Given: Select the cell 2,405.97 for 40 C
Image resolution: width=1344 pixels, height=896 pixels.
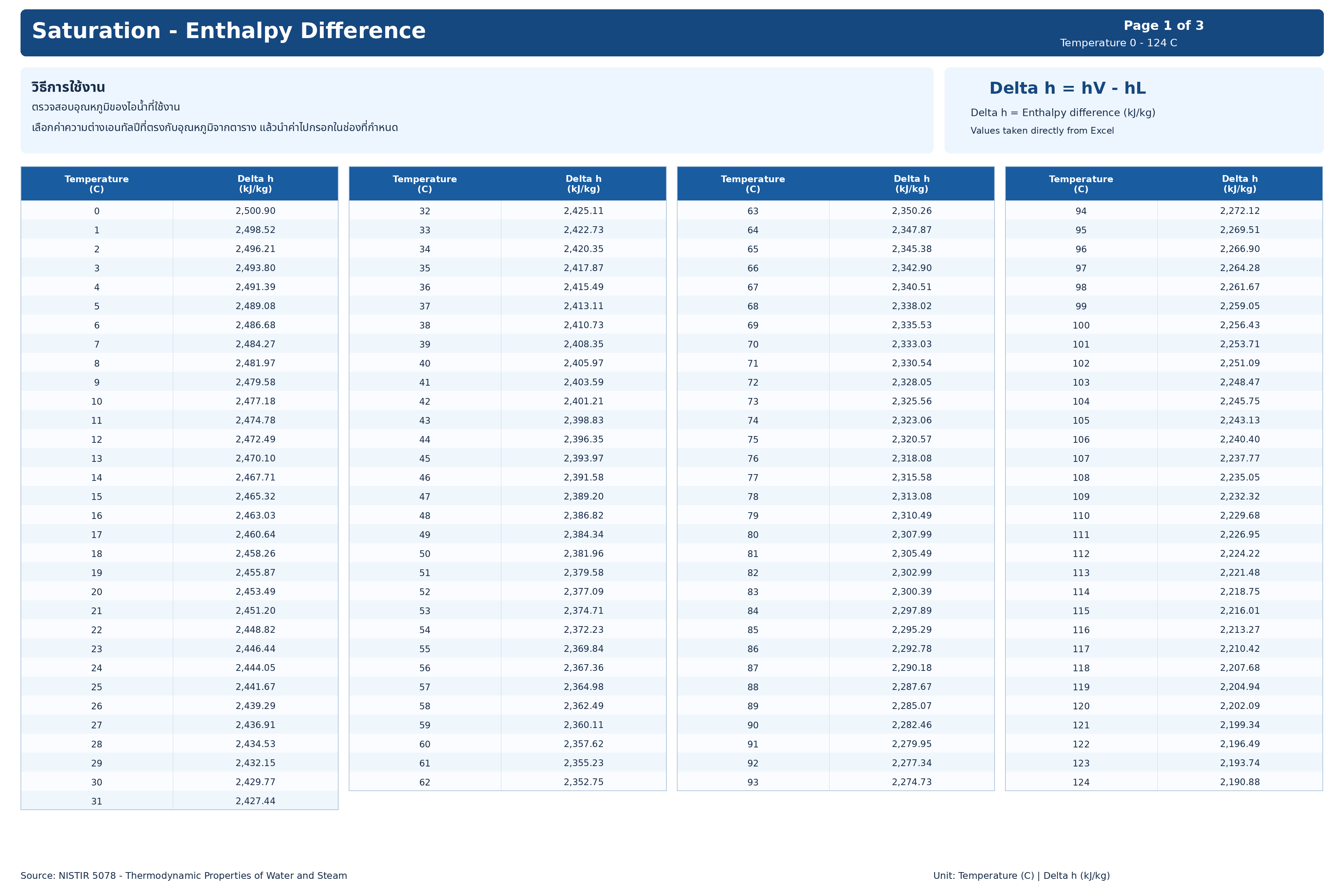Looking at the screenshot, I should [x=584, y=363].
